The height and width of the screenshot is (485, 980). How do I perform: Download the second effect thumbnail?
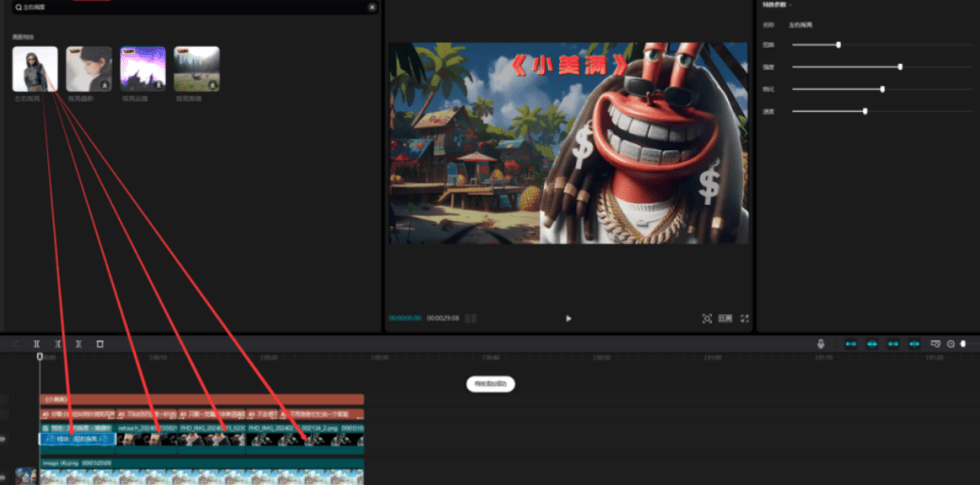coord(104,87)
